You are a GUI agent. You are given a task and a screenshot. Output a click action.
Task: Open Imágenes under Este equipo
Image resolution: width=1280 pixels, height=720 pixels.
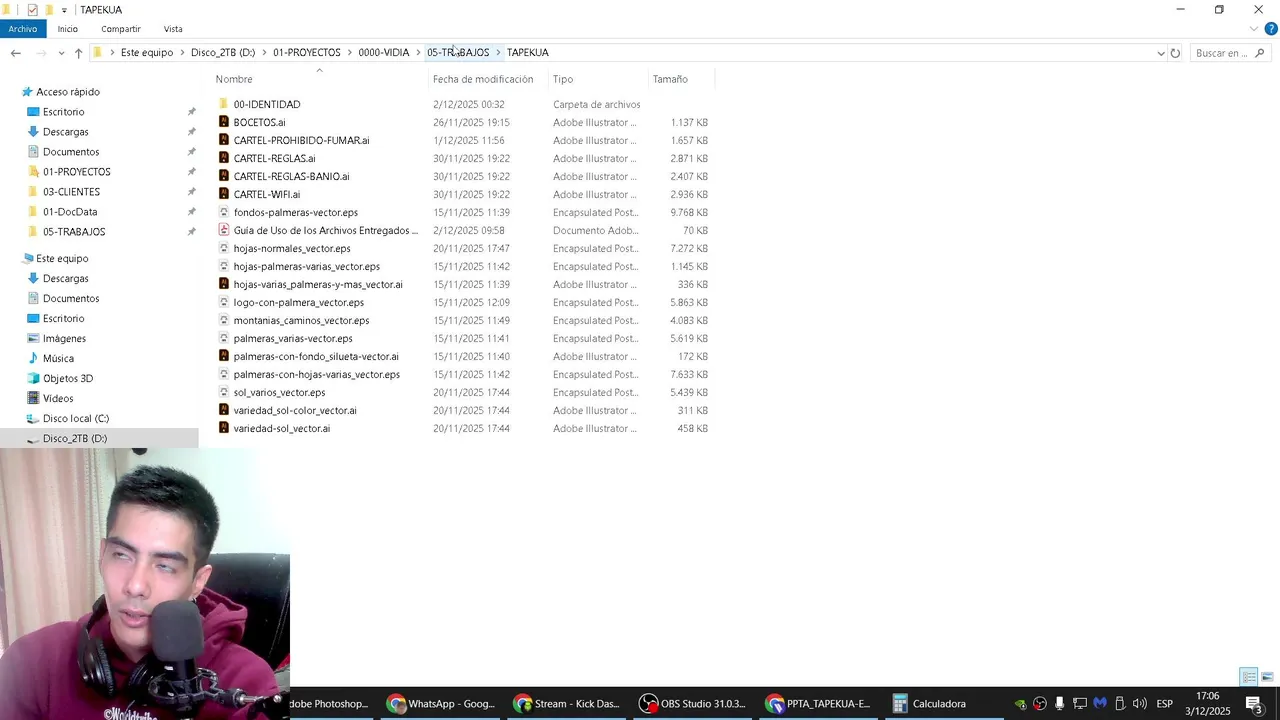pos(64,338)
